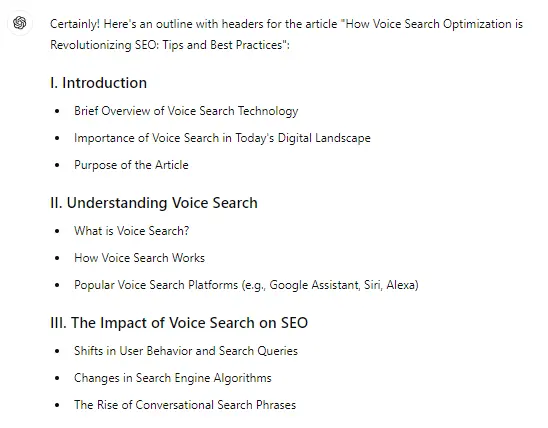The height and width of the screenshot is (428, 548).
Task: Click the bullet dot before 'Purpose of the Article'
Action: pyautogui.click(x=57, y=165)
